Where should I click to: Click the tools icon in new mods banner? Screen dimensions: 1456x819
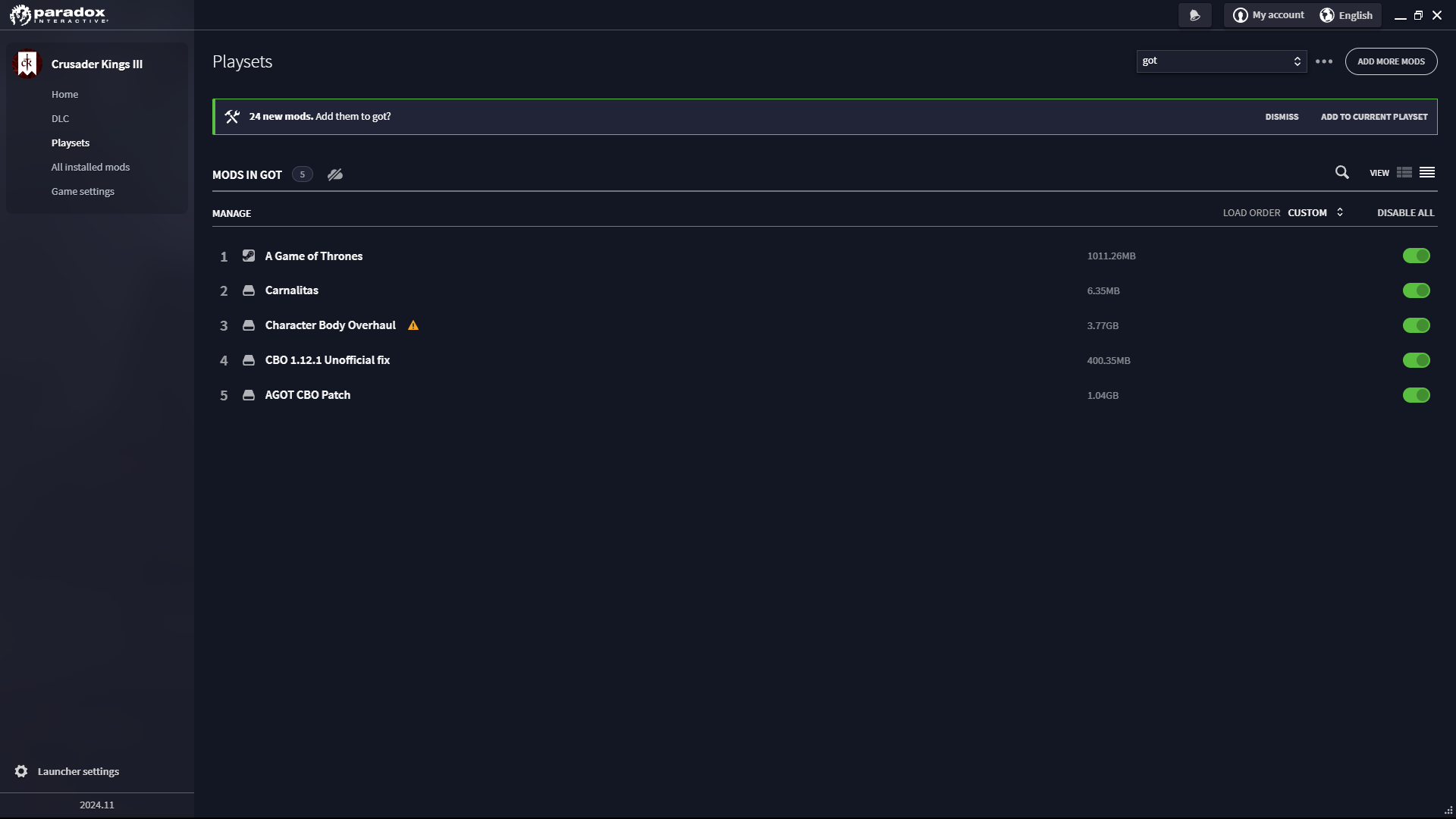[232, 117]
